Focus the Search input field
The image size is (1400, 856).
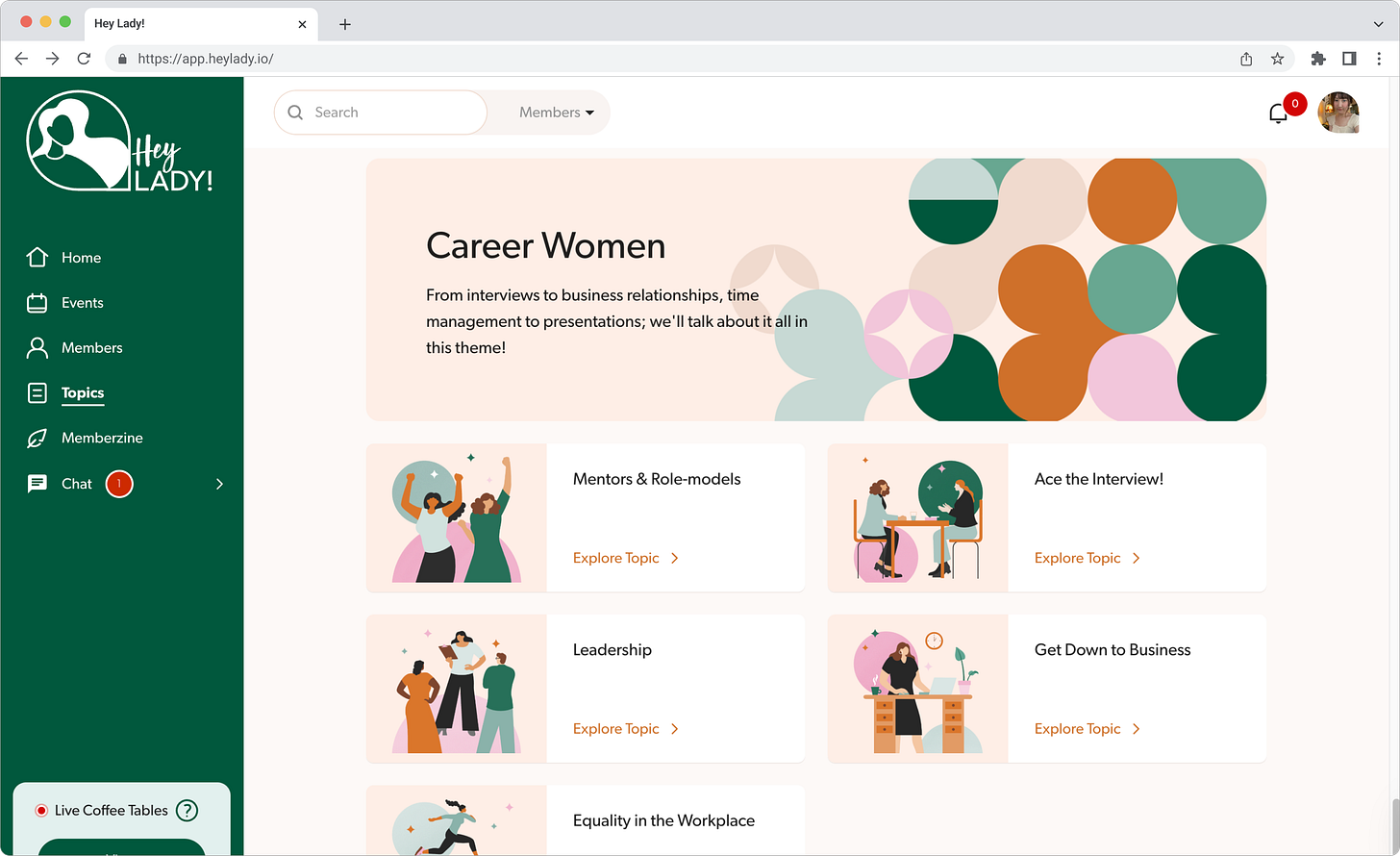(x=381, y=113)
